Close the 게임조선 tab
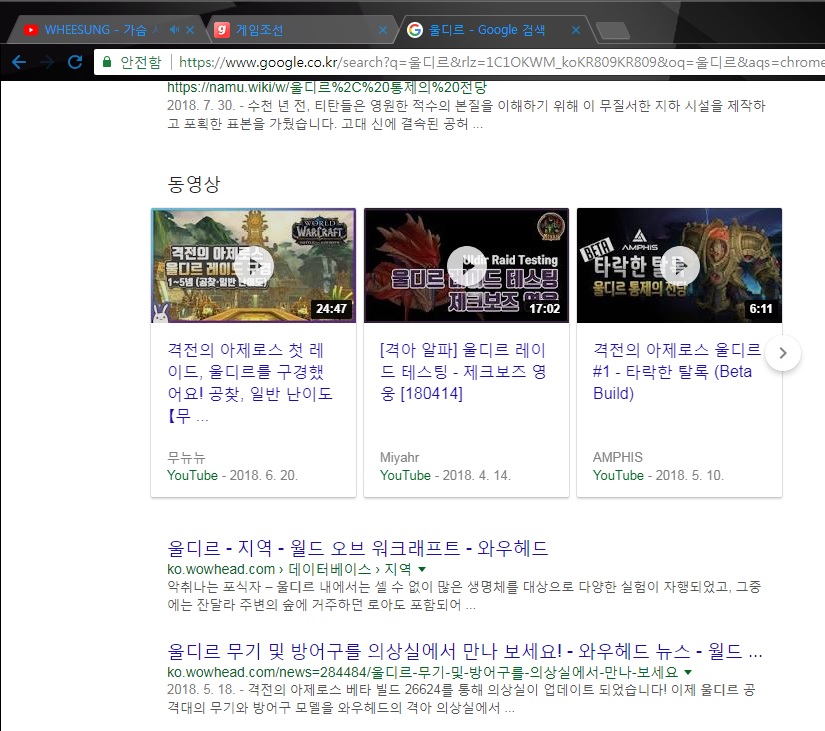This screenshot has height=731, width=825. (382, 31)
